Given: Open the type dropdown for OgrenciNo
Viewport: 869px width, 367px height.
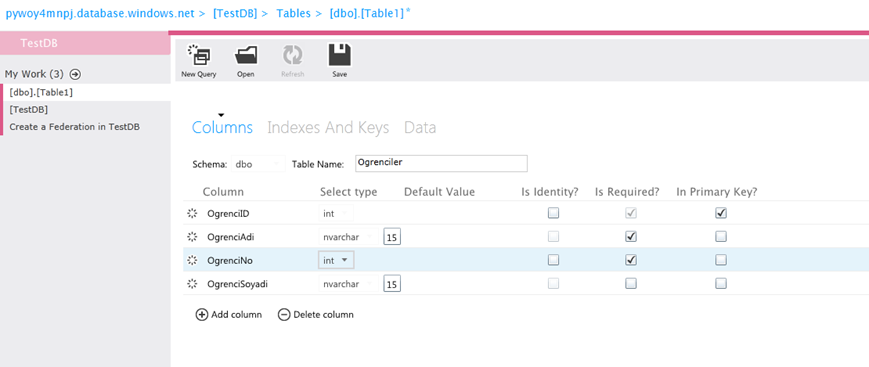Looking at the screenshot, I should coord(336,260).
